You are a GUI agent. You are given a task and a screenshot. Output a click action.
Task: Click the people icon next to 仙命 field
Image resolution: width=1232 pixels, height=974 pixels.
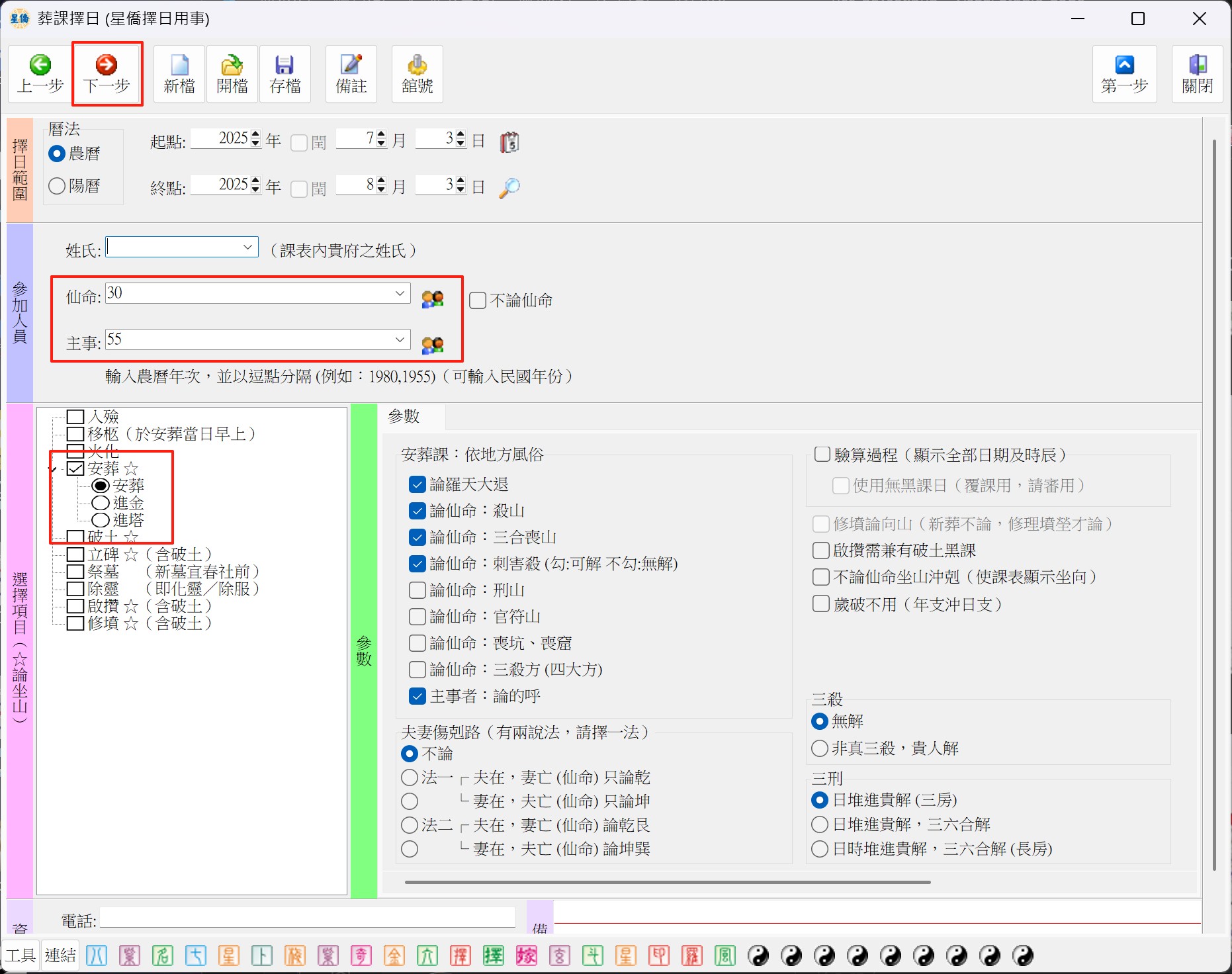tap(433, 300)
